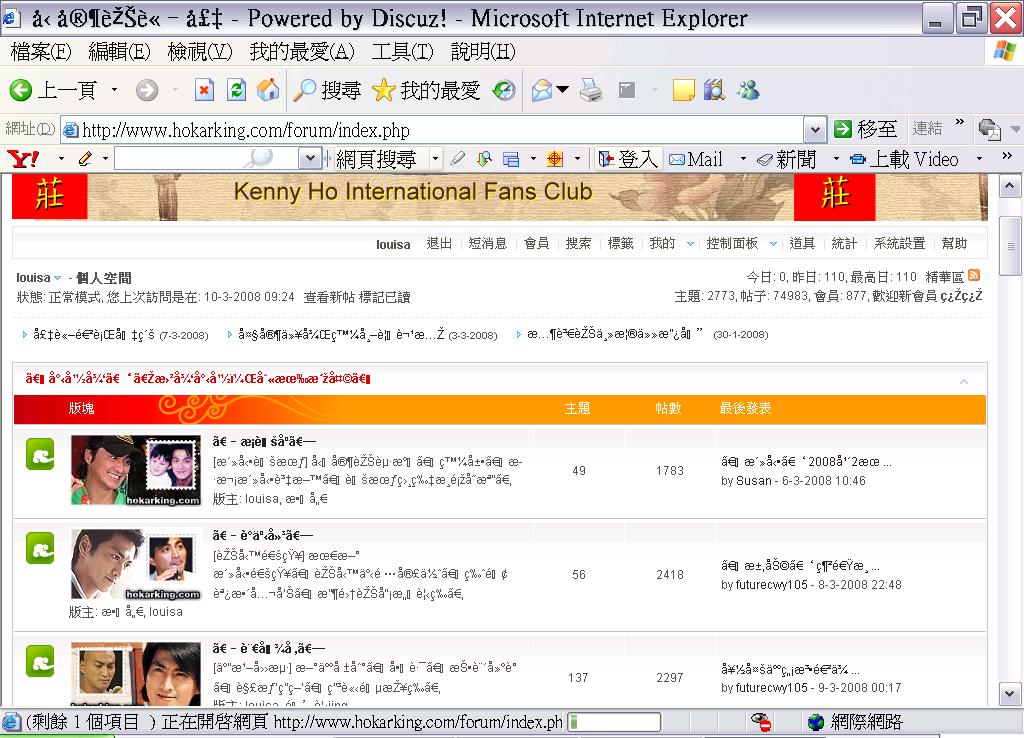The width and height of the screenshot is (1024, 738).
Task: Launch the Messenger people icon
Action: [x=748, y=90]
